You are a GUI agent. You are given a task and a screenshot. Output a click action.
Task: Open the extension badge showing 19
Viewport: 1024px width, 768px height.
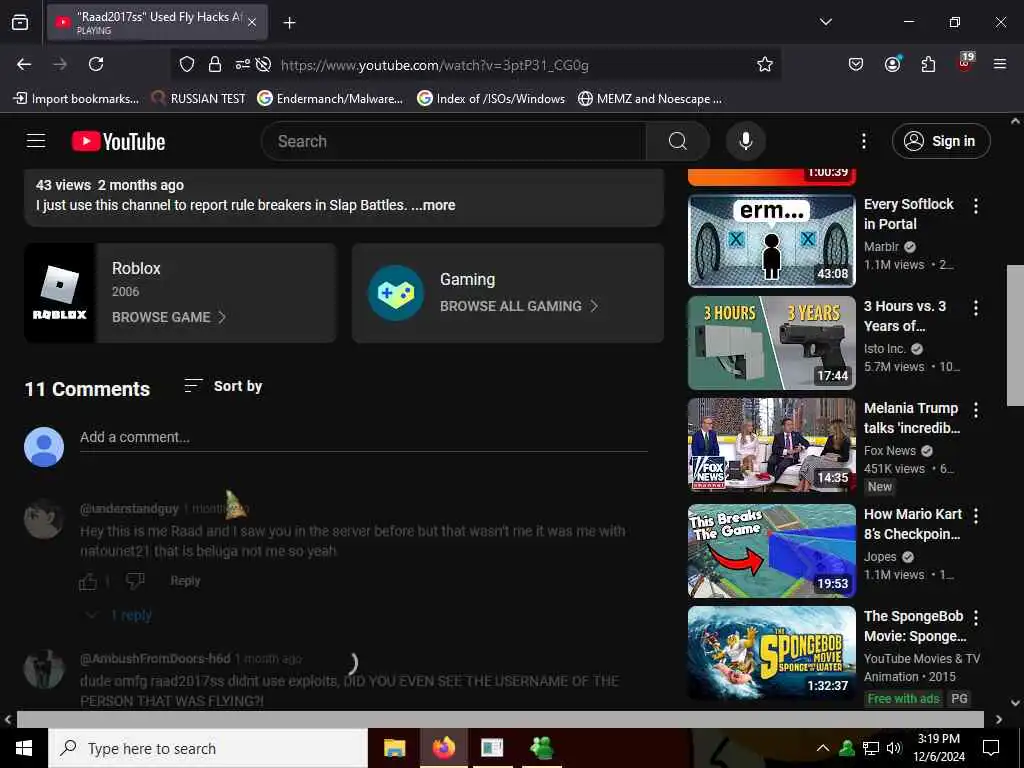pyautogui.click(x=965, y=63)
